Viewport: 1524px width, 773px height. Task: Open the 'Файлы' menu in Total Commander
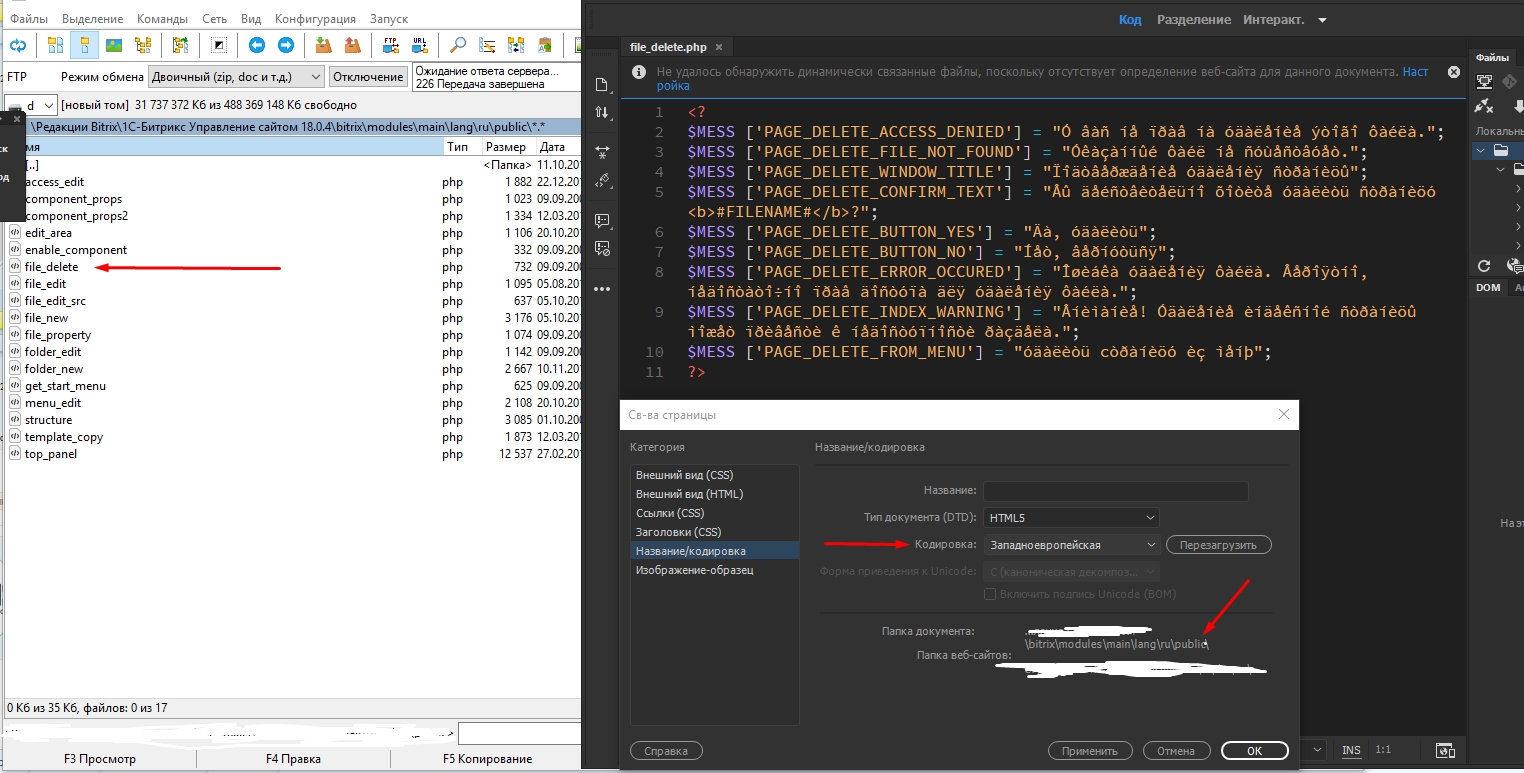29,19
